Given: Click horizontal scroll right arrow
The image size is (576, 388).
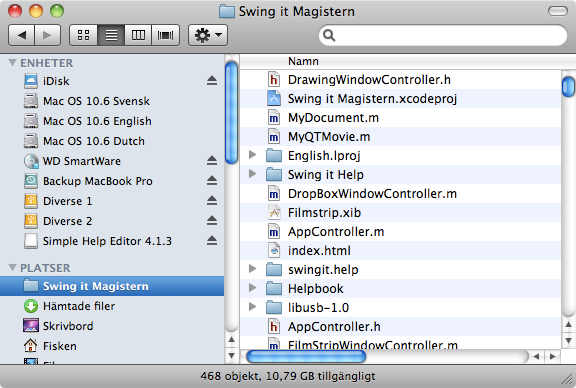Looking at the screenshot, I should pos(552,356).
